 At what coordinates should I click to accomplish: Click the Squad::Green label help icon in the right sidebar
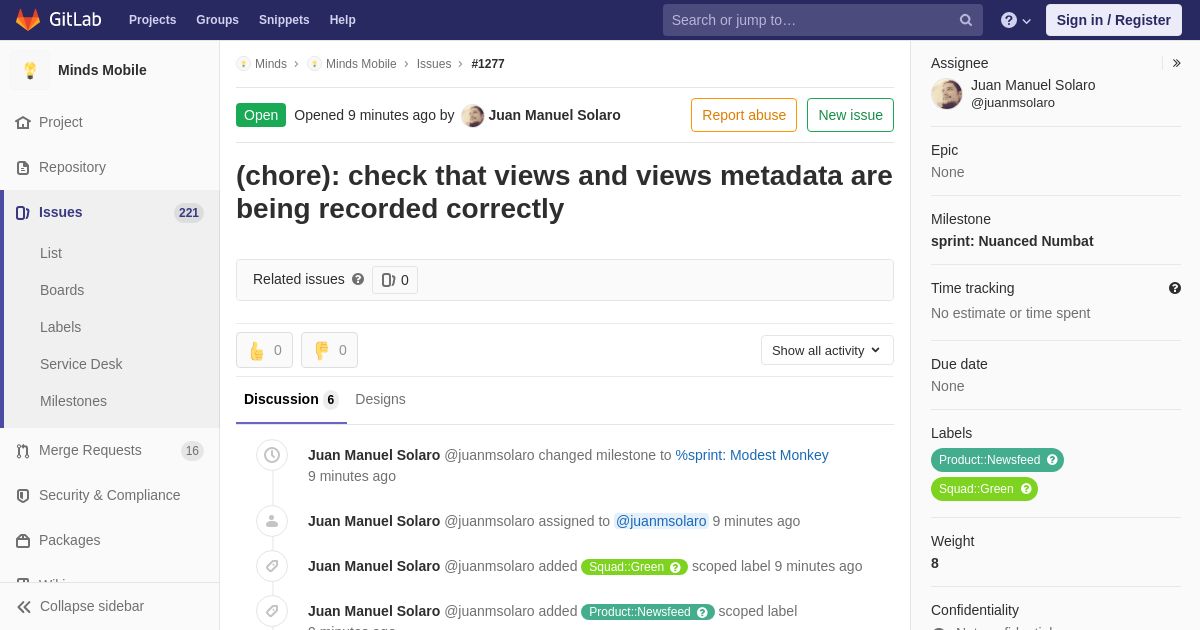click(x=1026, y=489)
